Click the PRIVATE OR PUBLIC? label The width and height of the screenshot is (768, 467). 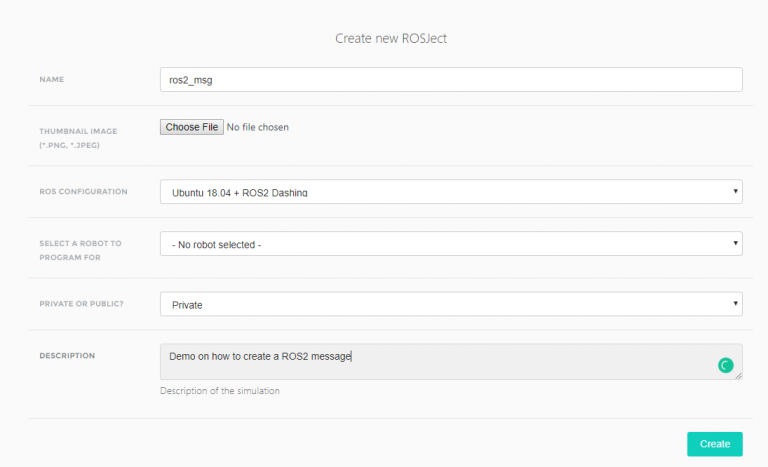click(x=83, y=303)
